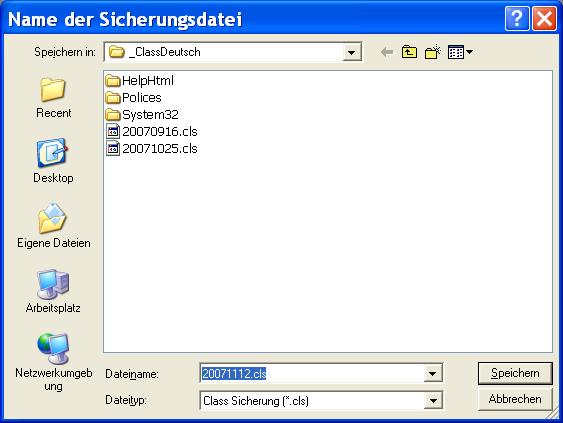This screenshot has width=563, height=423.
Task: Open the view menu icon
Action: click(x=460, y=52)
